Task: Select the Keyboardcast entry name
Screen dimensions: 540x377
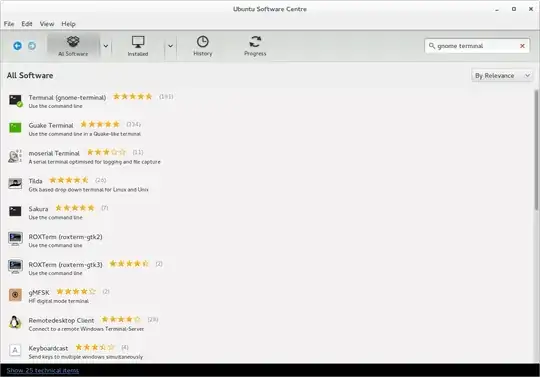Action: (48, 348)
